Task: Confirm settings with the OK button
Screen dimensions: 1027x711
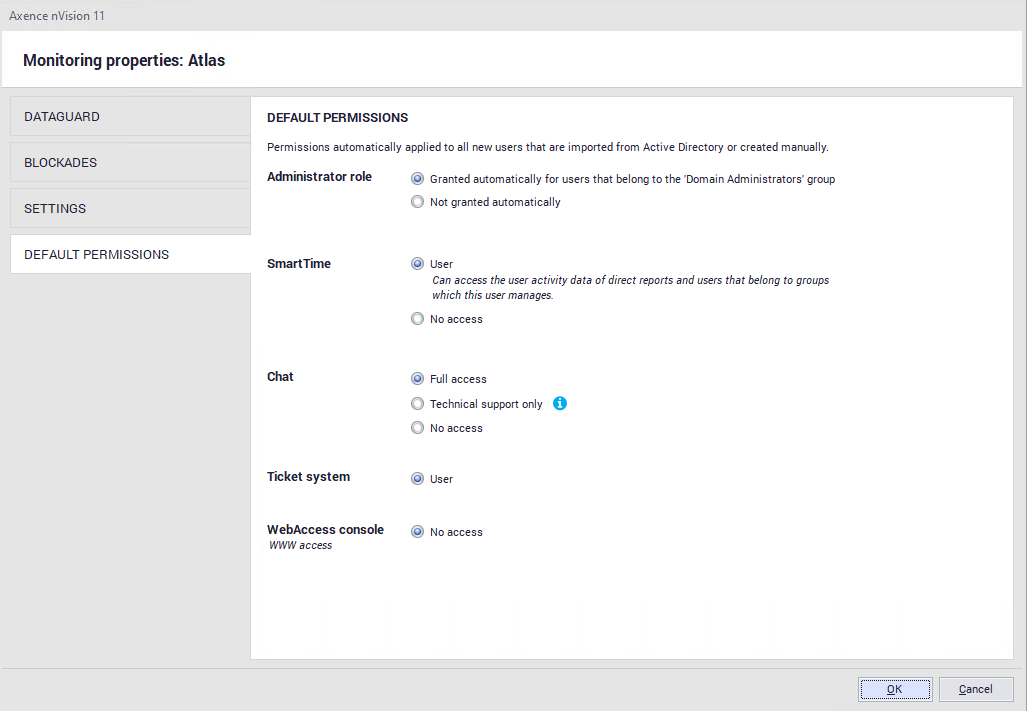Action: coord(895,689)
